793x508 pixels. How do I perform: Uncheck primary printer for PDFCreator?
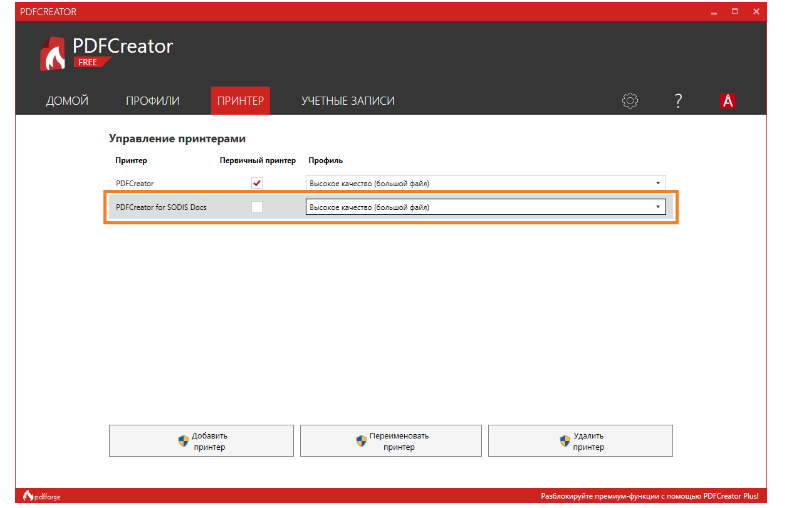[x=257, y=183]
